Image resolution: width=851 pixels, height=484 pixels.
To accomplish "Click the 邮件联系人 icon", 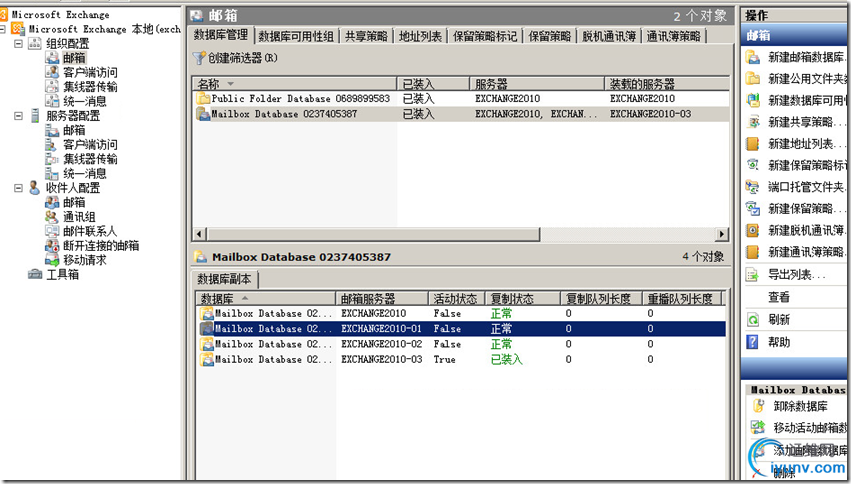I will (x=52, y=231).
